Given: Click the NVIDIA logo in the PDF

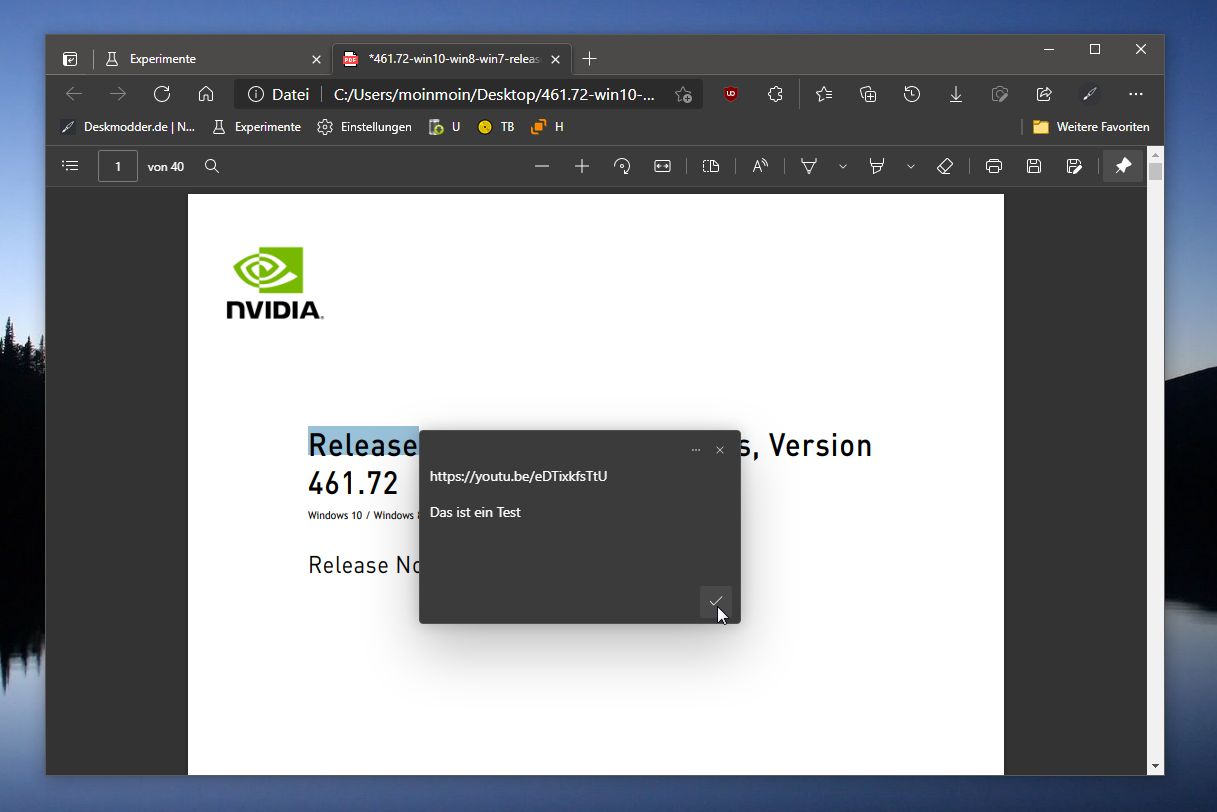Looking at the screenshot, I should coord(274,283).
